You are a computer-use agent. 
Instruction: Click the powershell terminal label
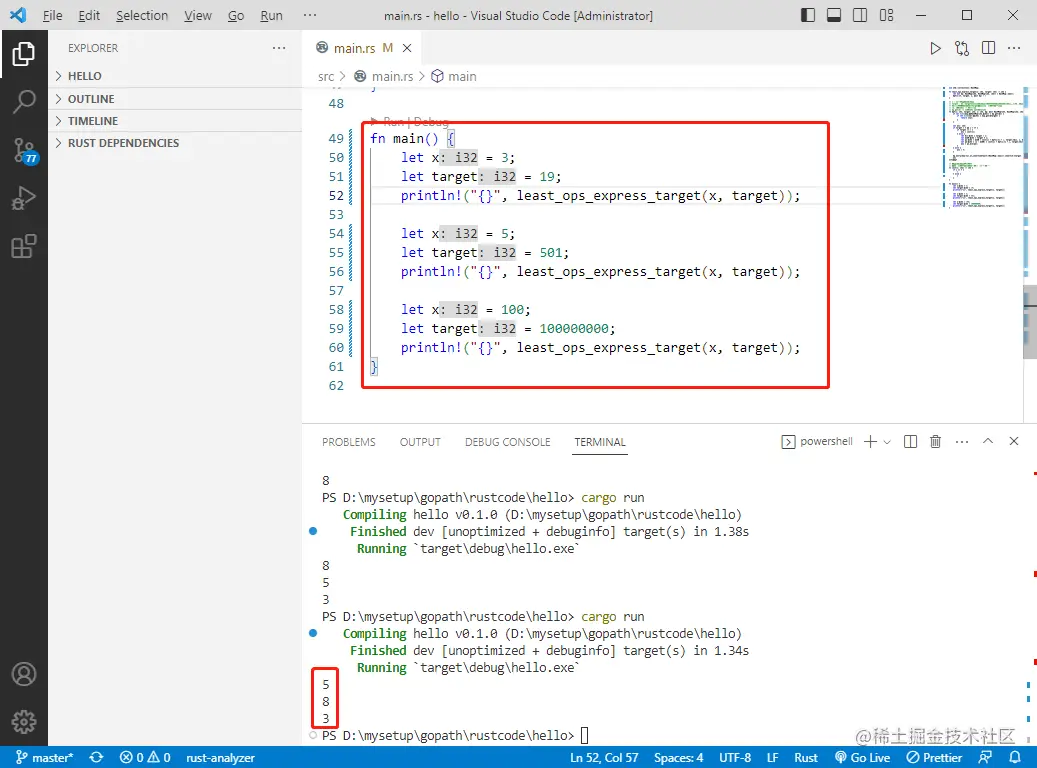(817, 441)
